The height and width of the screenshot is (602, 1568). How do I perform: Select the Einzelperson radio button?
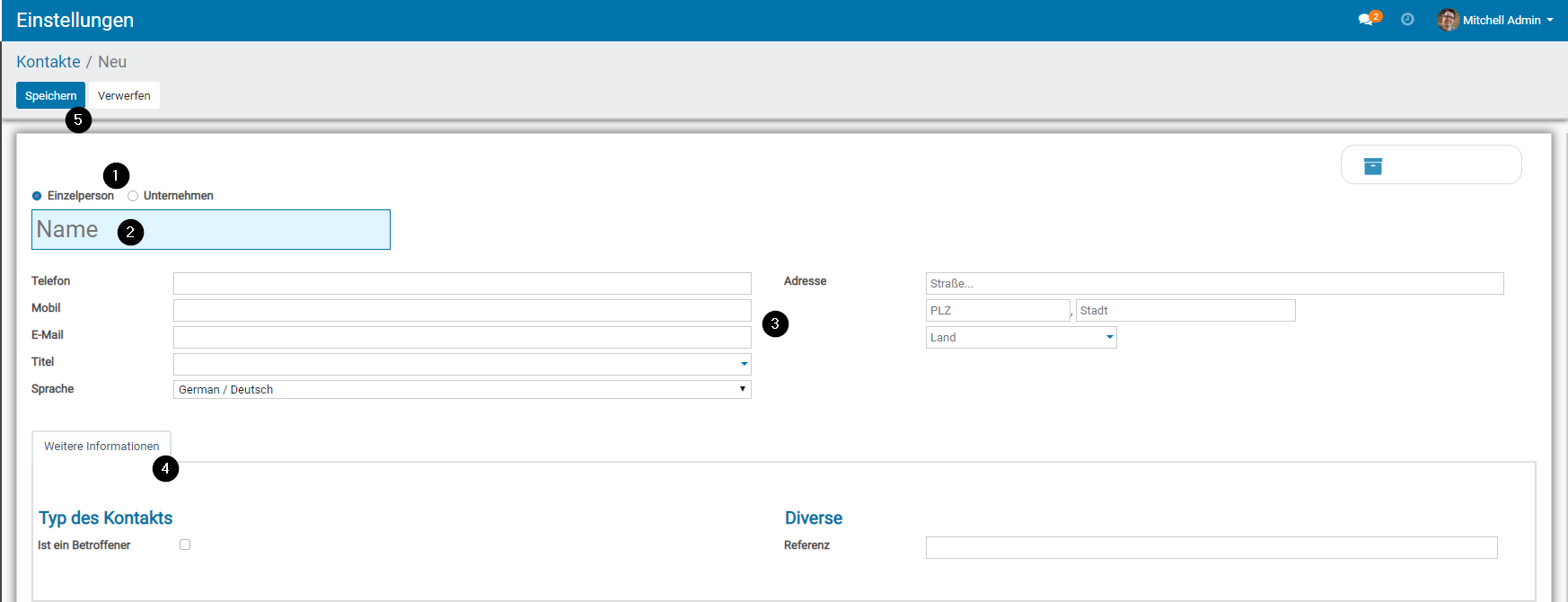(x=37, y=196)
